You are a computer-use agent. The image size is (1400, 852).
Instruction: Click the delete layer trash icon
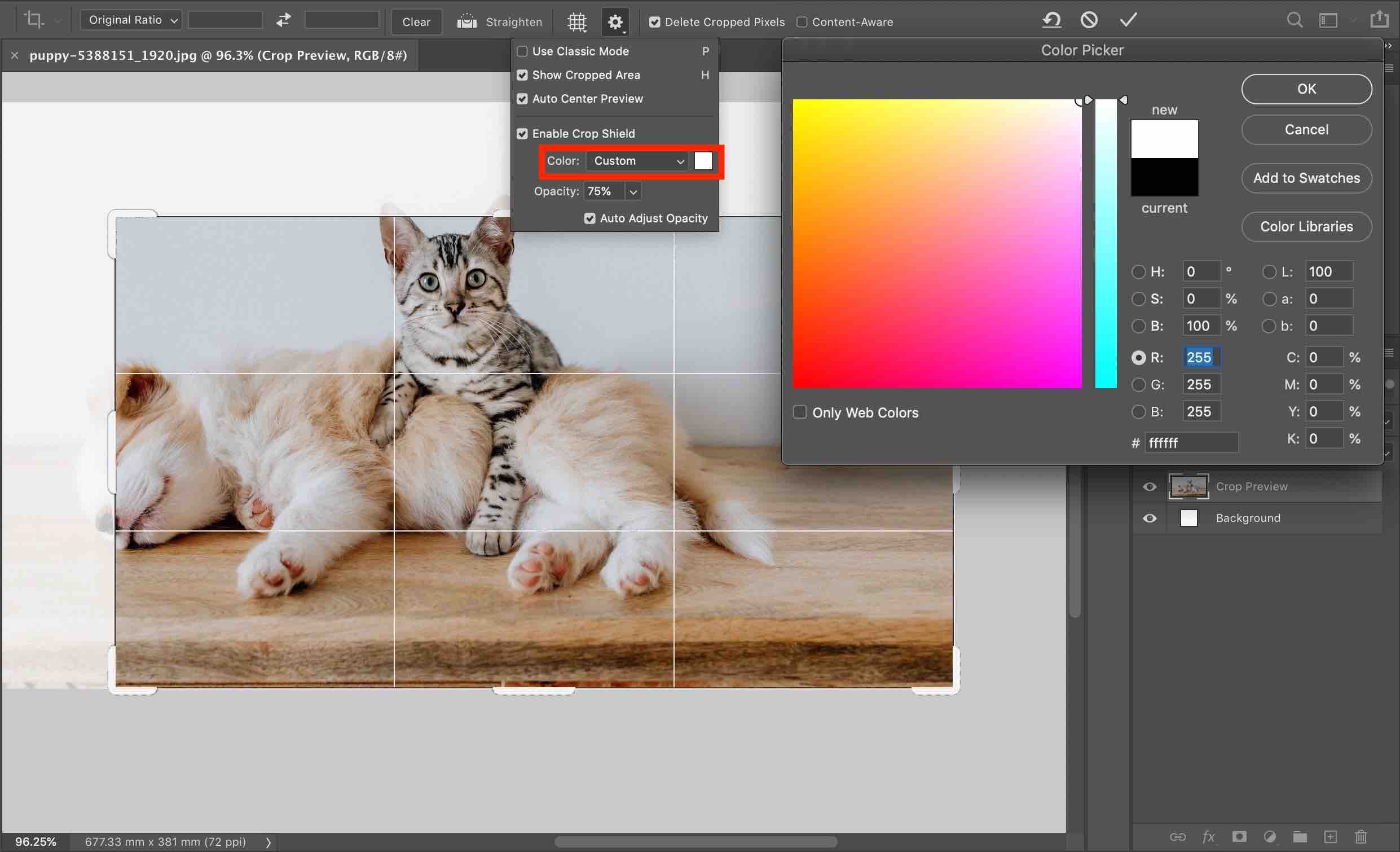coord(1361,837)
